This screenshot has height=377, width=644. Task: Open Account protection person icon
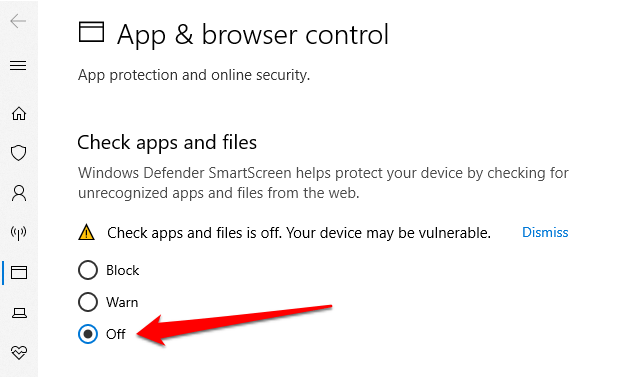click(18, 193)
